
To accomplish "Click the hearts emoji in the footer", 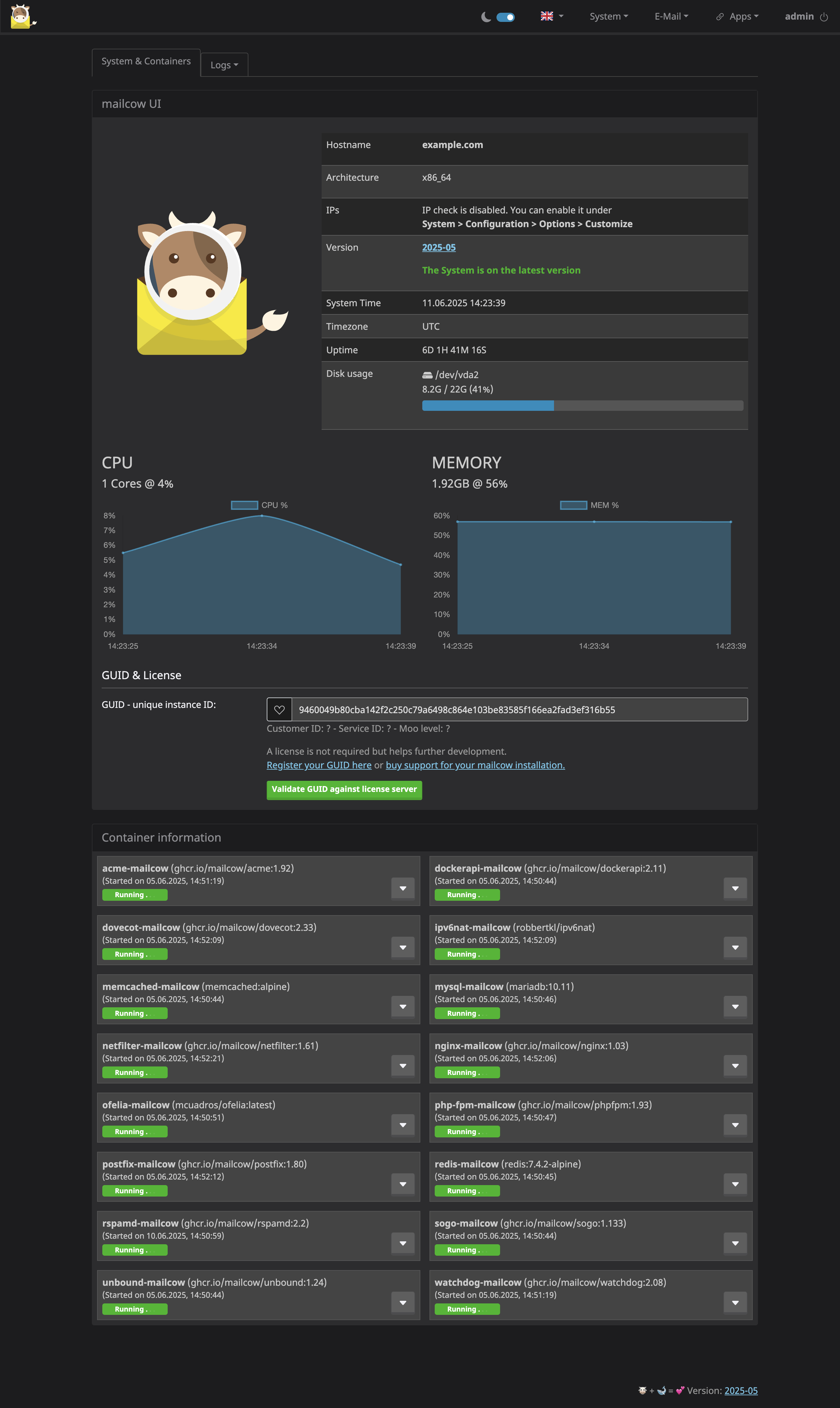I will click(x=680, y=1391).
